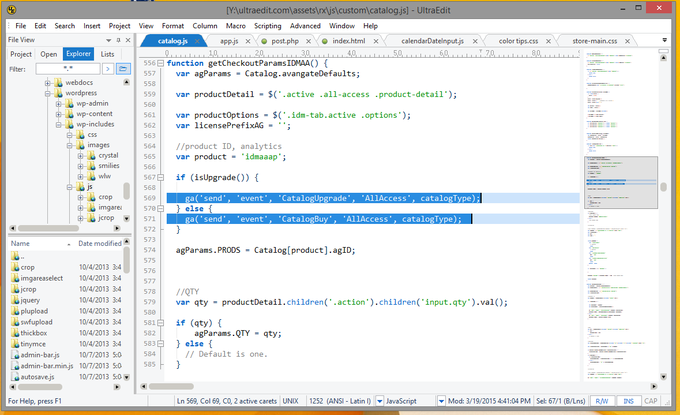The height and width of the screenshot is (415, 680).
Task: Collapse the if (qty) fold at line 581
Action: coord(160,323)
